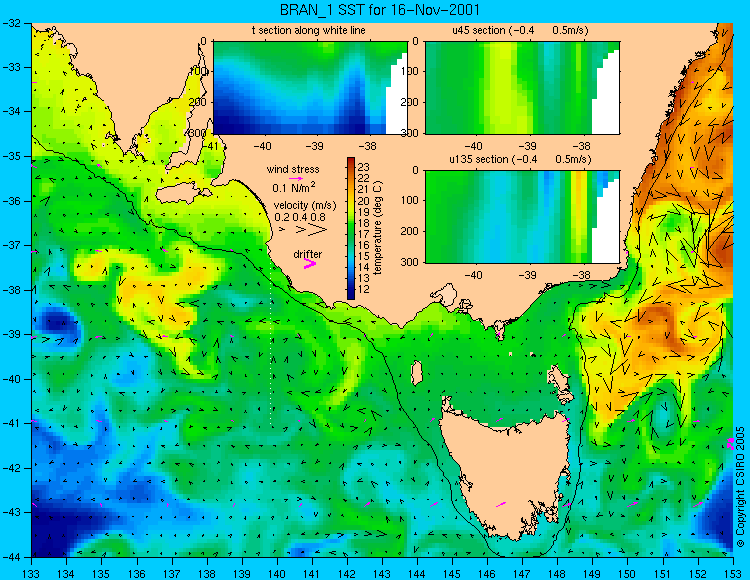This screenshot has height=580, width=750.
Task: Click the "drifter" legend label
Action: (308, 254)
